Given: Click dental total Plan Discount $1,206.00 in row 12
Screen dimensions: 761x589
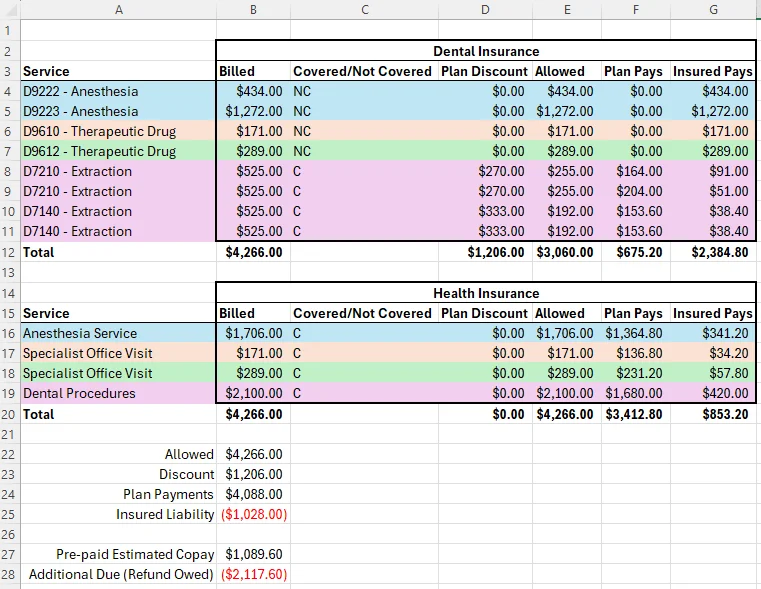Looking at the screenshot, I should pos(485,252).
